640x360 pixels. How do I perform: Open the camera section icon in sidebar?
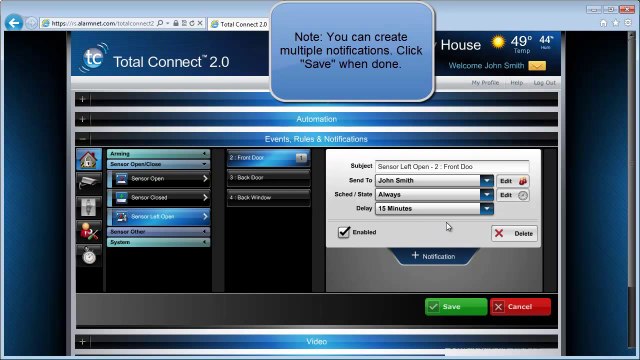click(x=89, y=182)
